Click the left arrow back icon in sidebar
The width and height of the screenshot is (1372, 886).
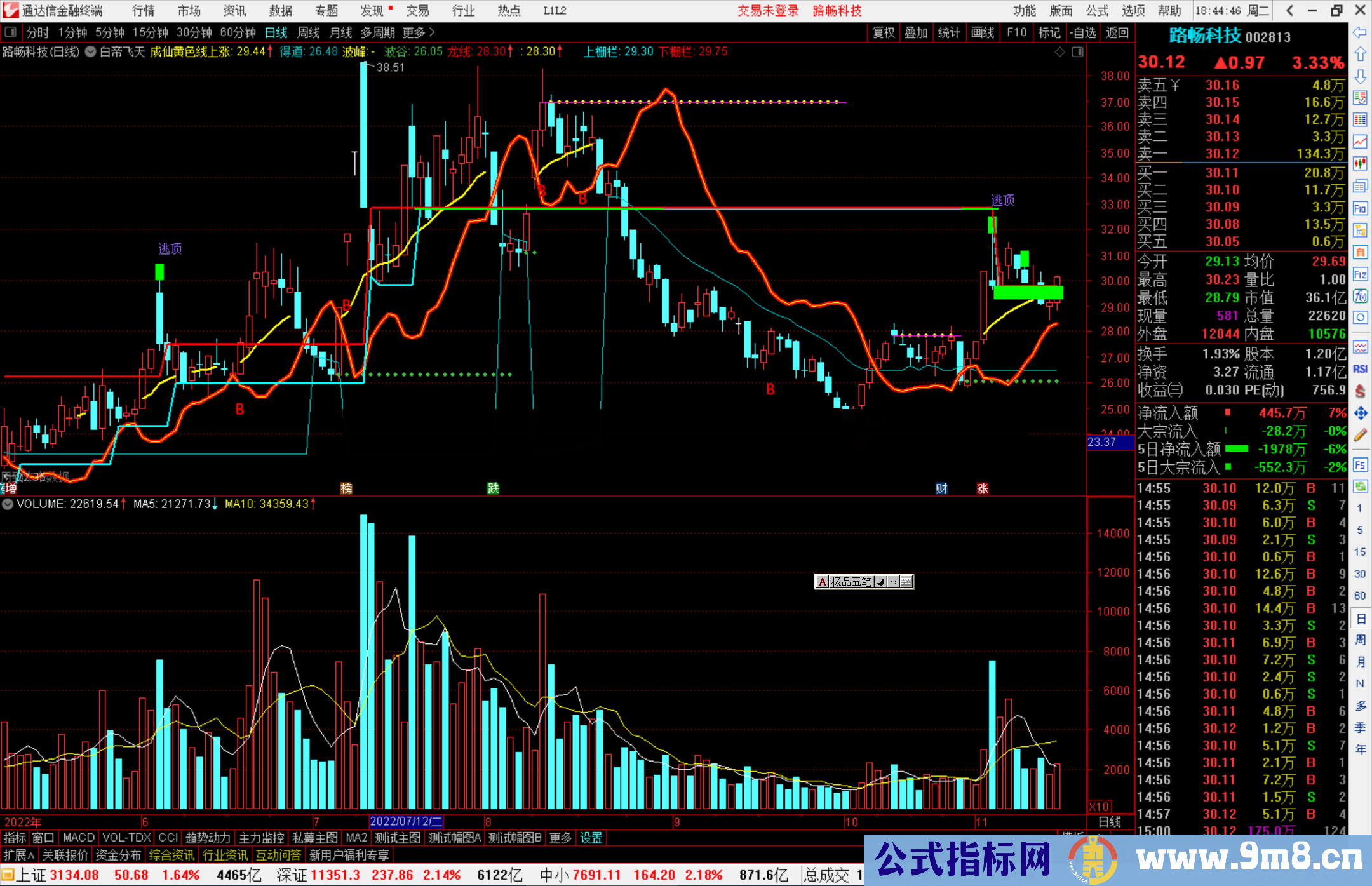1360,32
